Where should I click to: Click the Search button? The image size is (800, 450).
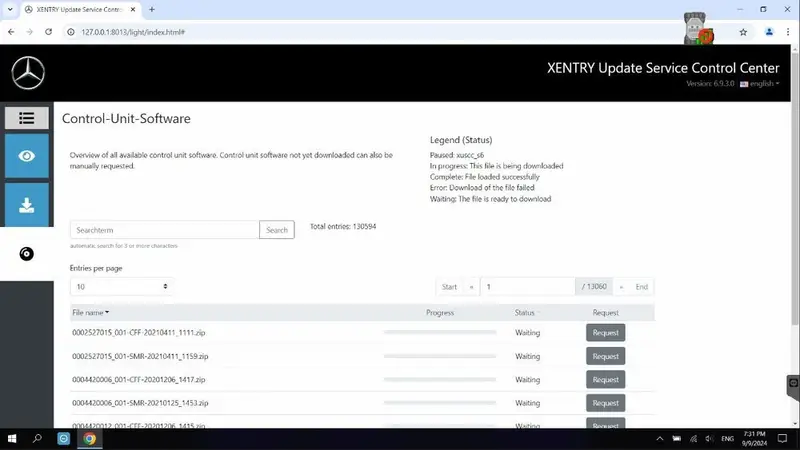point(277,230)
